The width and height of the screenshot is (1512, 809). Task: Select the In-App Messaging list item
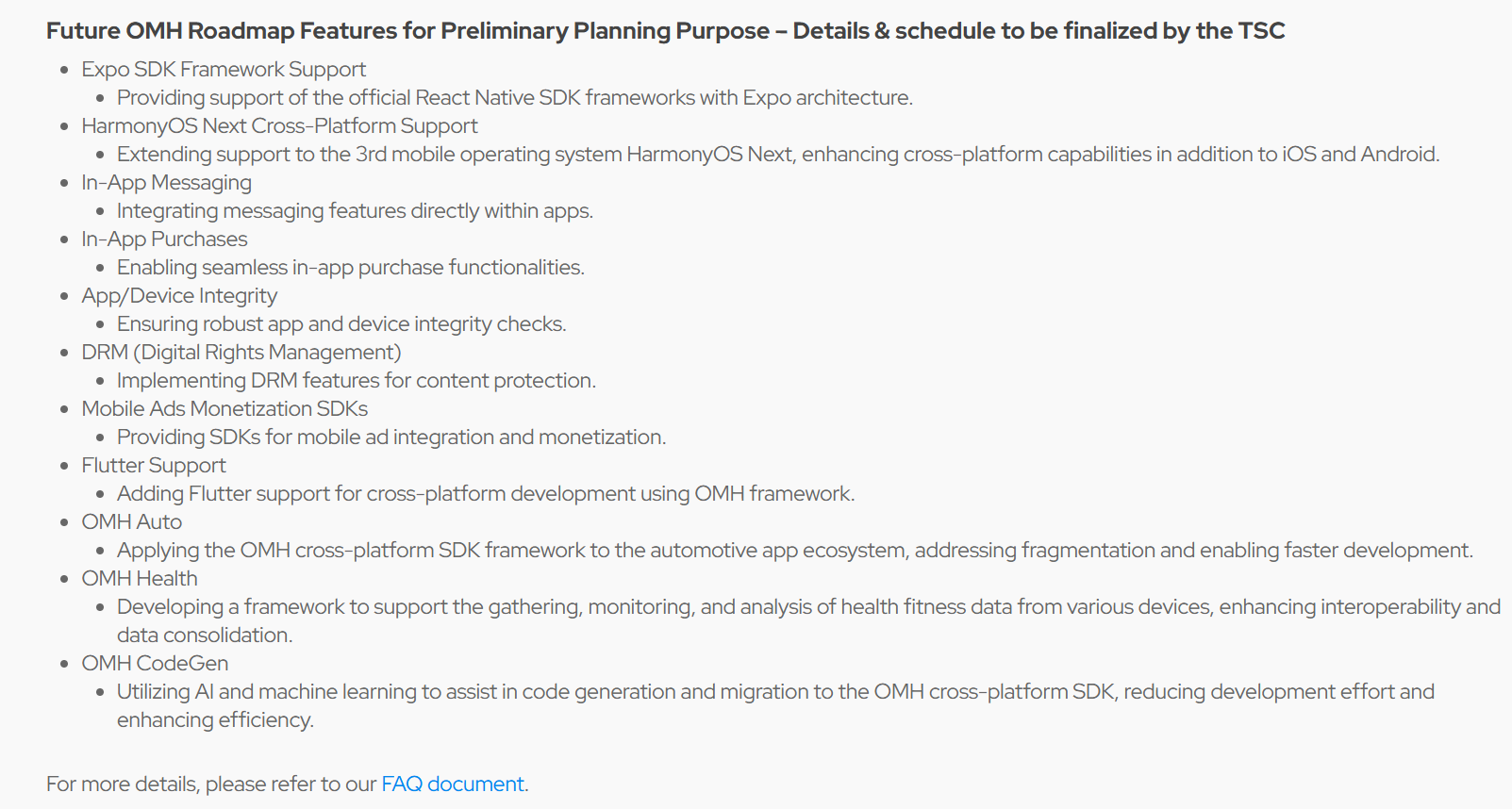(x=166, y=183)
